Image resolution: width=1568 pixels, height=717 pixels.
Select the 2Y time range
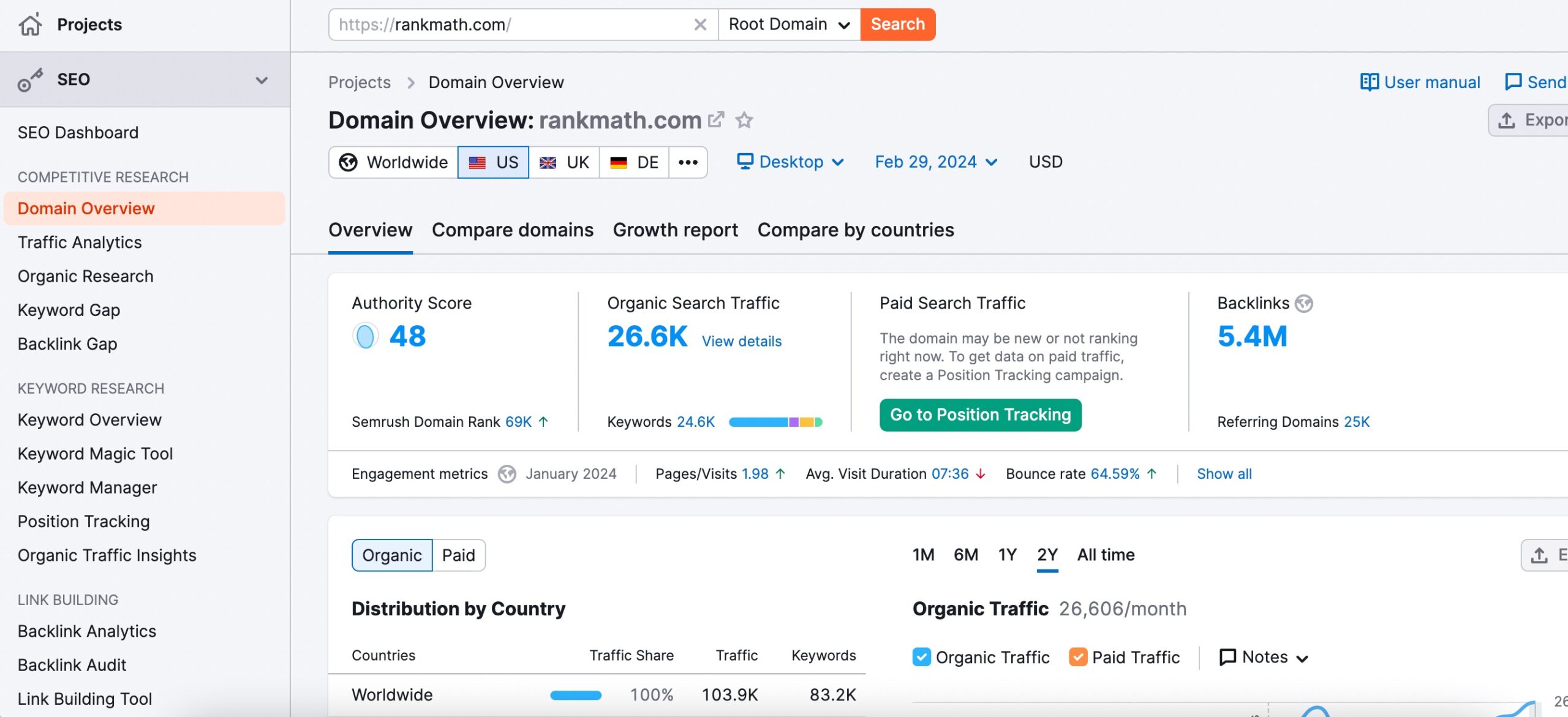click(x=1047, y=555)
